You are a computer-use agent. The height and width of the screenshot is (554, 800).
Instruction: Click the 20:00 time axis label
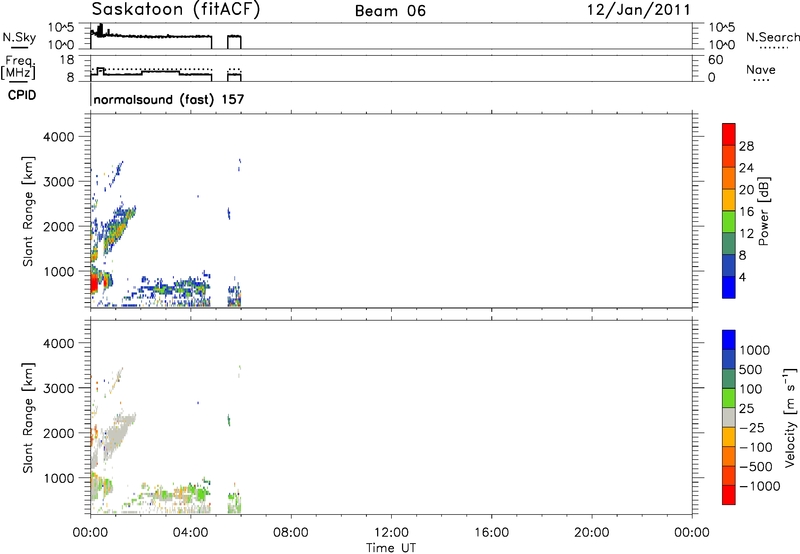coord(591,533)
